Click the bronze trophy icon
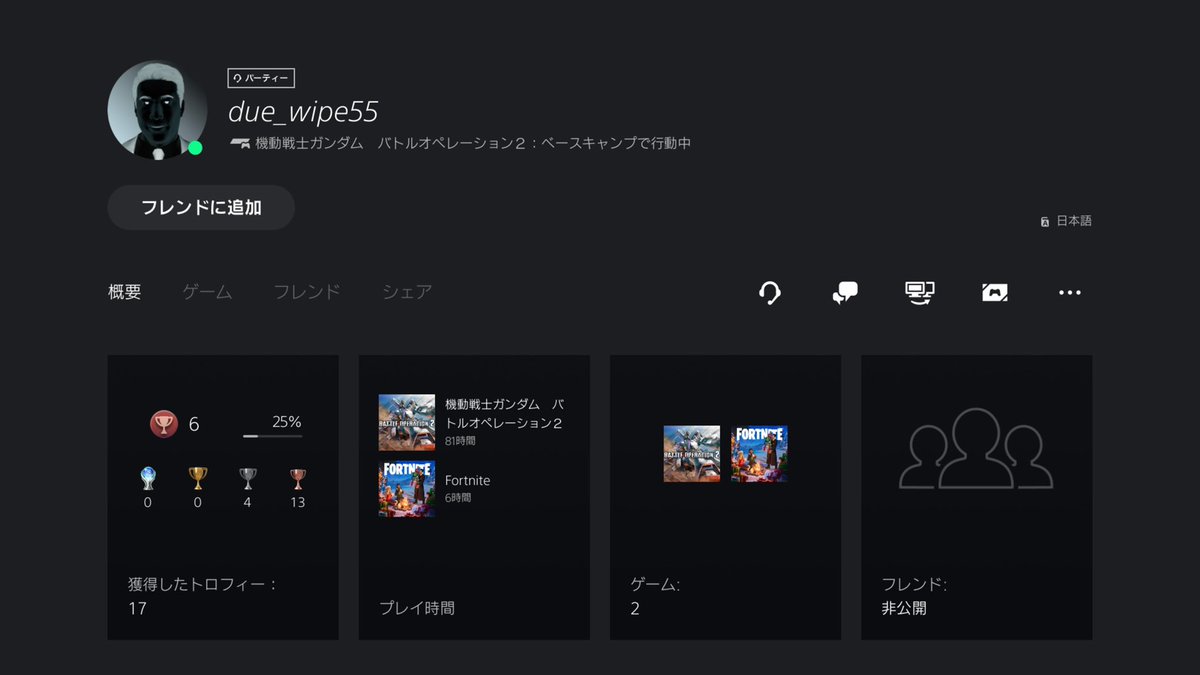Screen dimensions: 1200x675 point(298,479)
